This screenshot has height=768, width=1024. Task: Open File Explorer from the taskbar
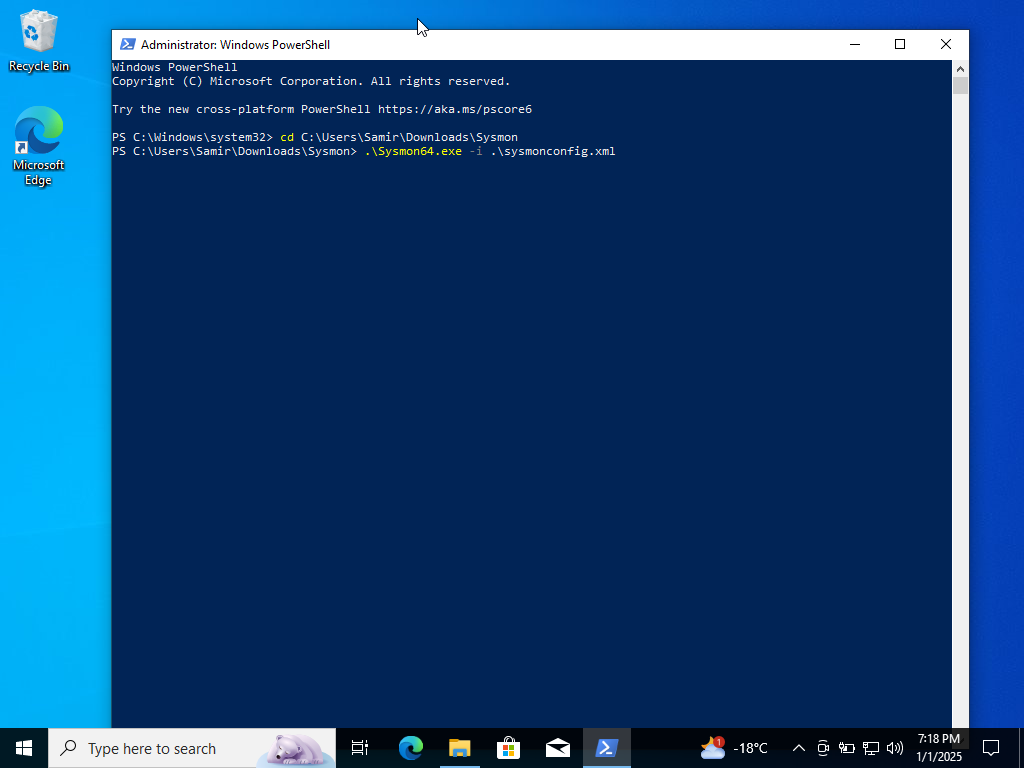click(x=459, y=747)
